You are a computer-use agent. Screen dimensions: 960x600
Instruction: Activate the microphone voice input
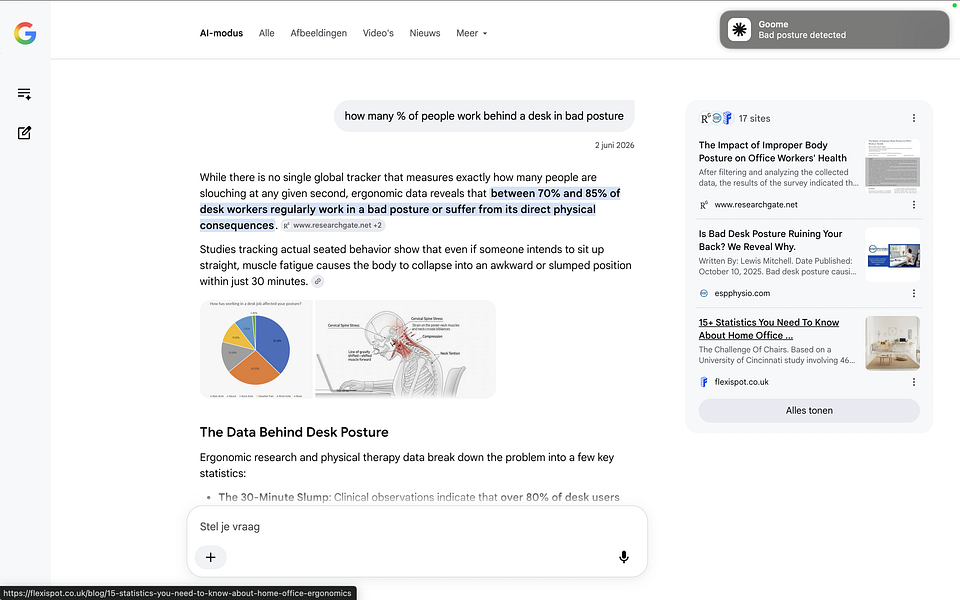point(623,557)
